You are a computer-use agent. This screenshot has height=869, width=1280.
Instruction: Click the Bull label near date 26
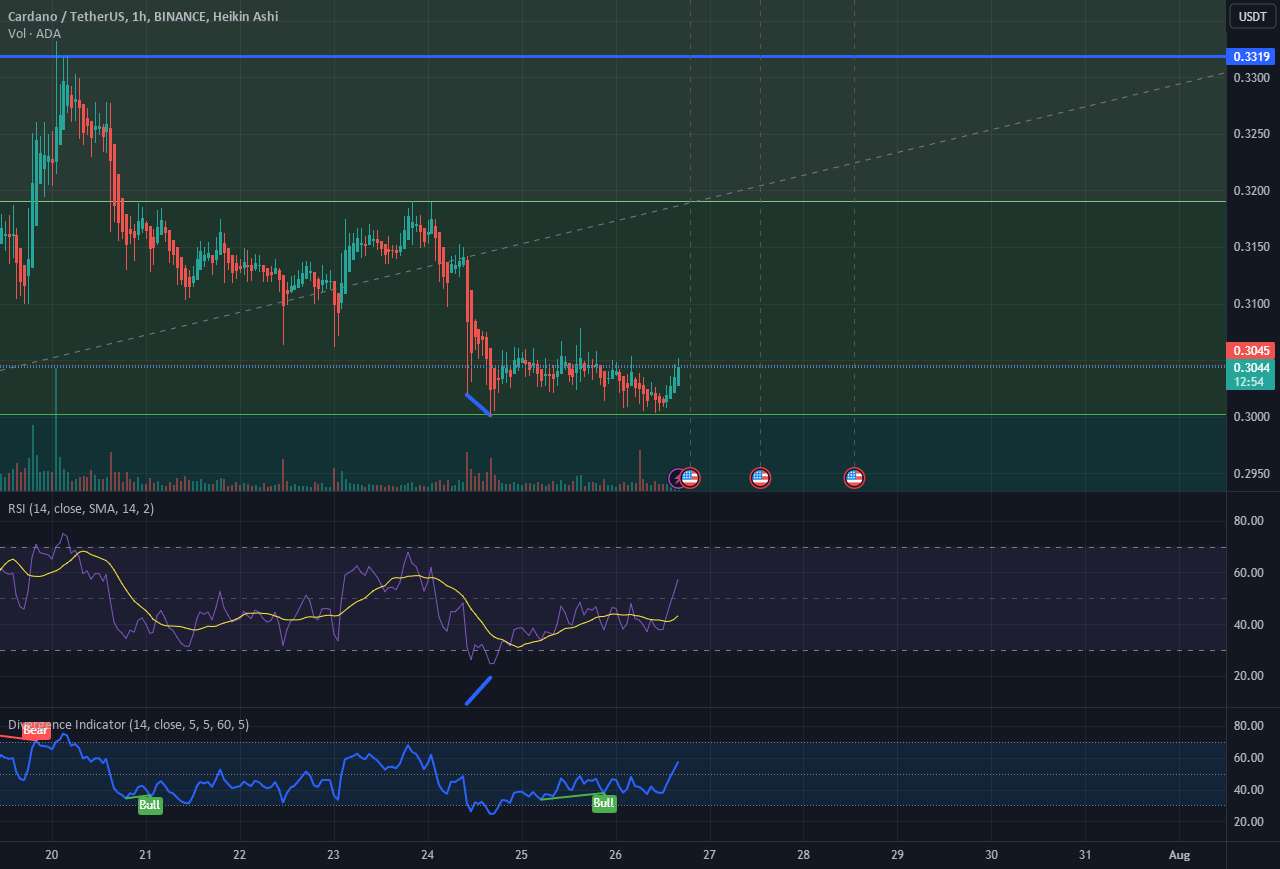pyautogui.click(x=604, y=802)
